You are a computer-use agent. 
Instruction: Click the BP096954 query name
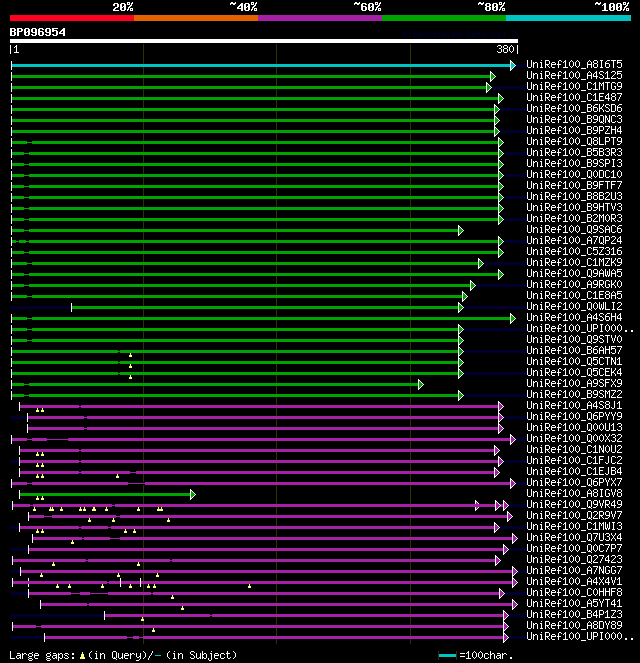tap(38, 32)
